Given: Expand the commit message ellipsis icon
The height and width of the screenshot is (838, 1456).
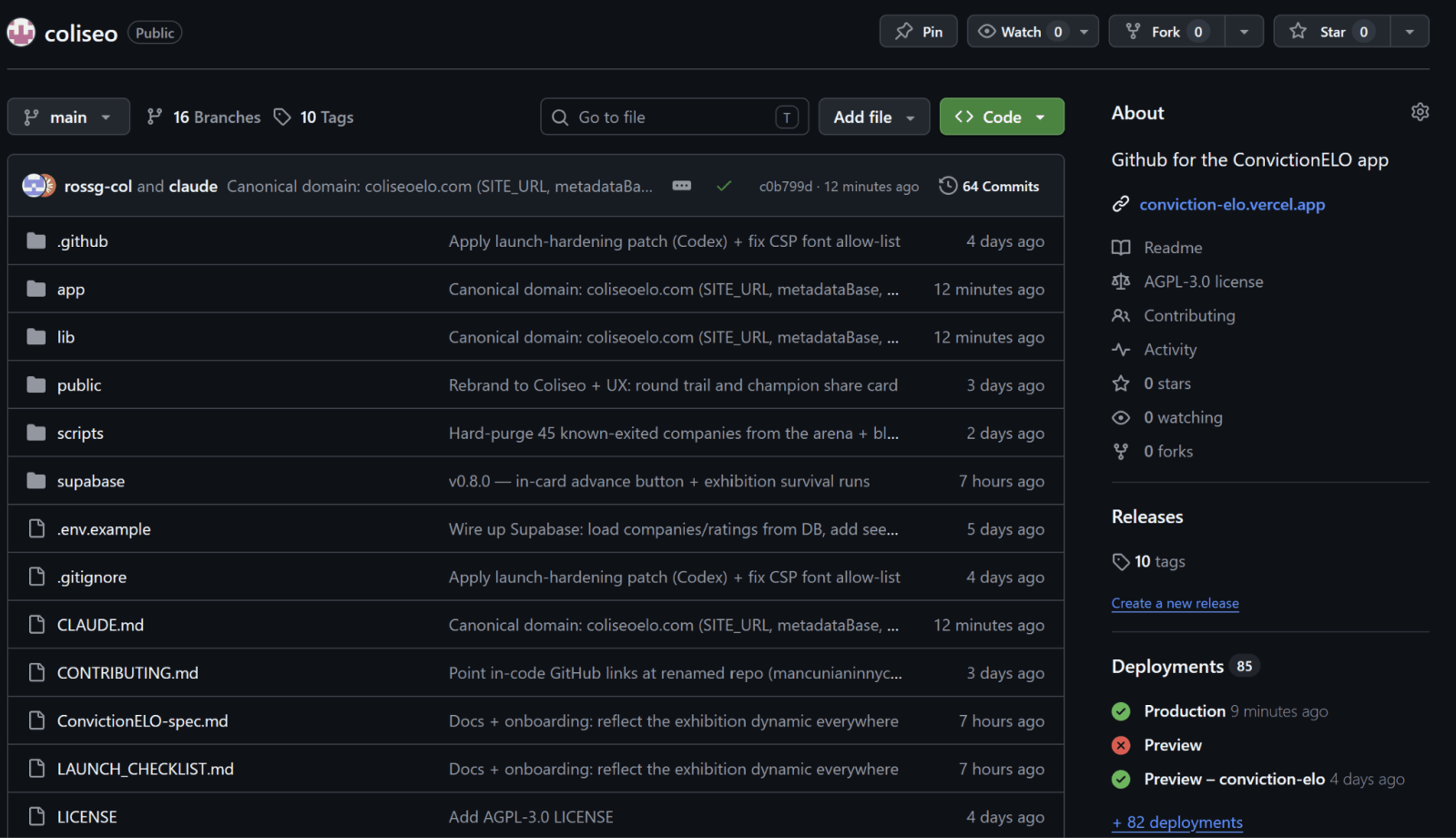Looking at the screenshot, I should click(681, 186).
